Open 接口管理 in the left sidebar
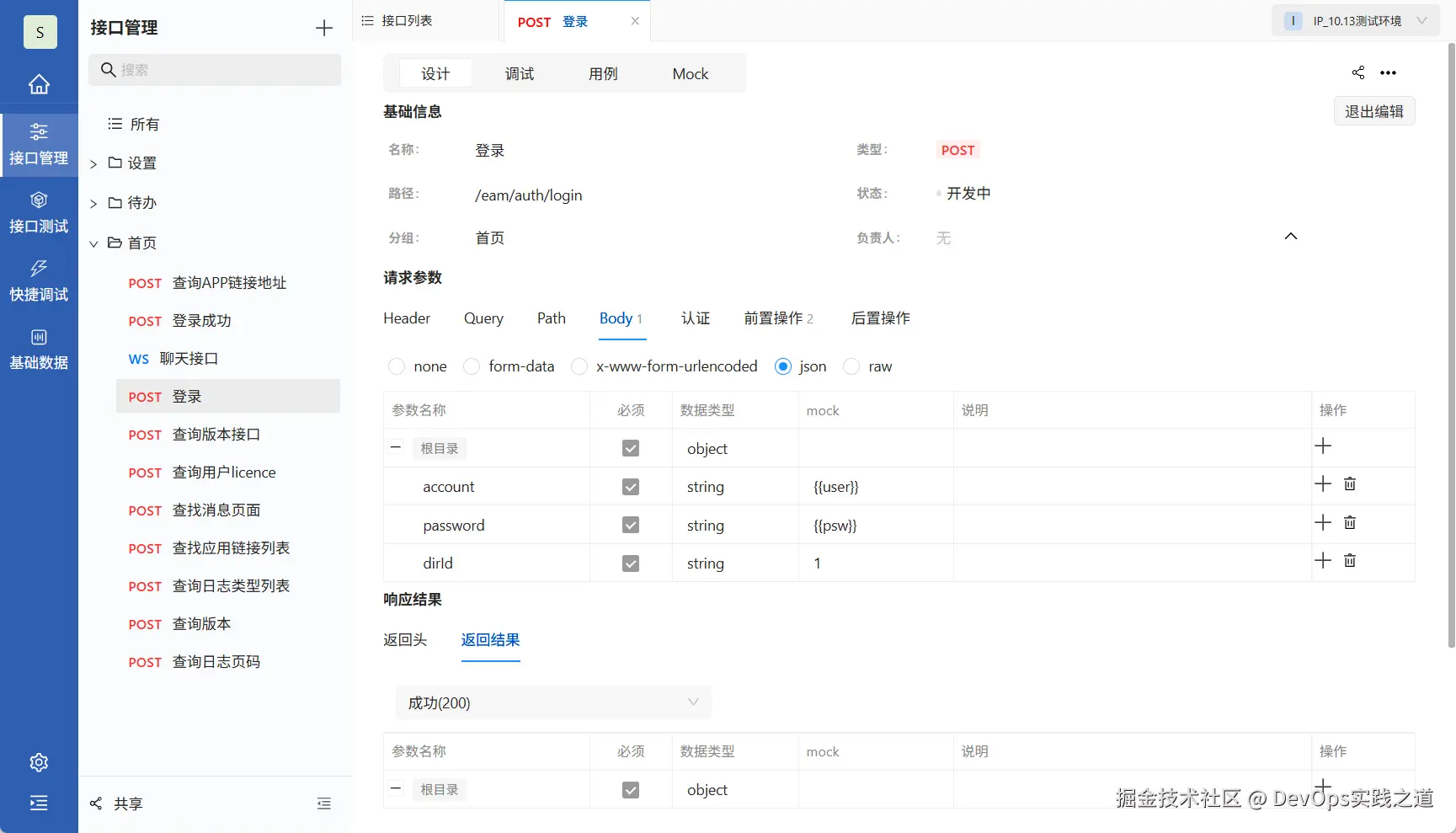The image size is (1456, 833). (x=39, y=145)
